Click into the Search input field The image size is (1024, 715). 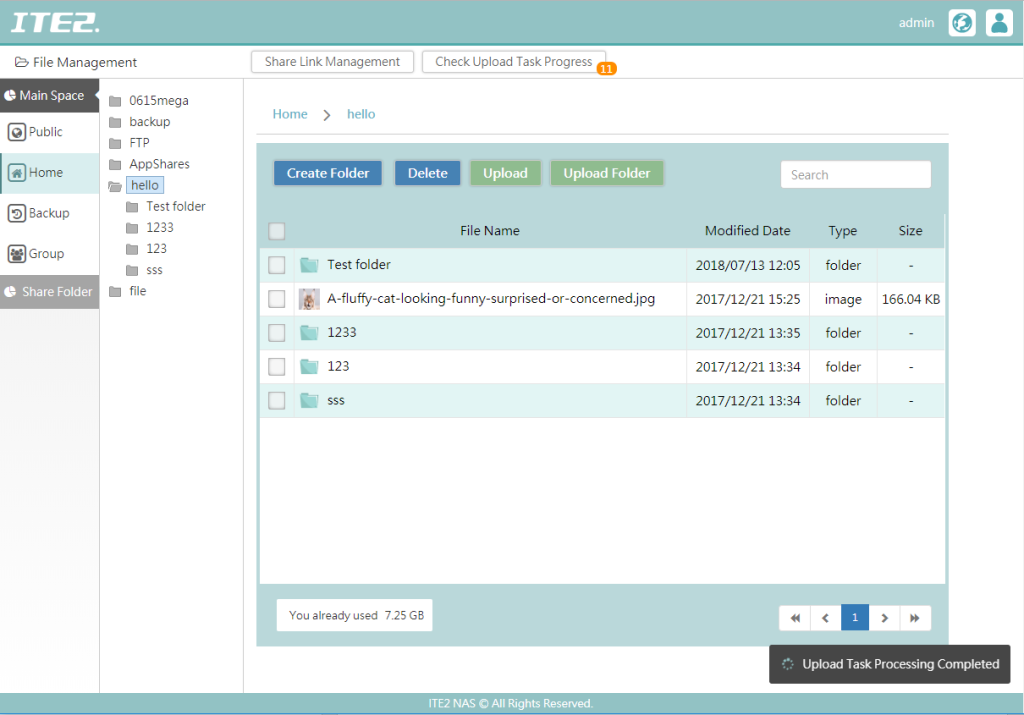[855, 175]
